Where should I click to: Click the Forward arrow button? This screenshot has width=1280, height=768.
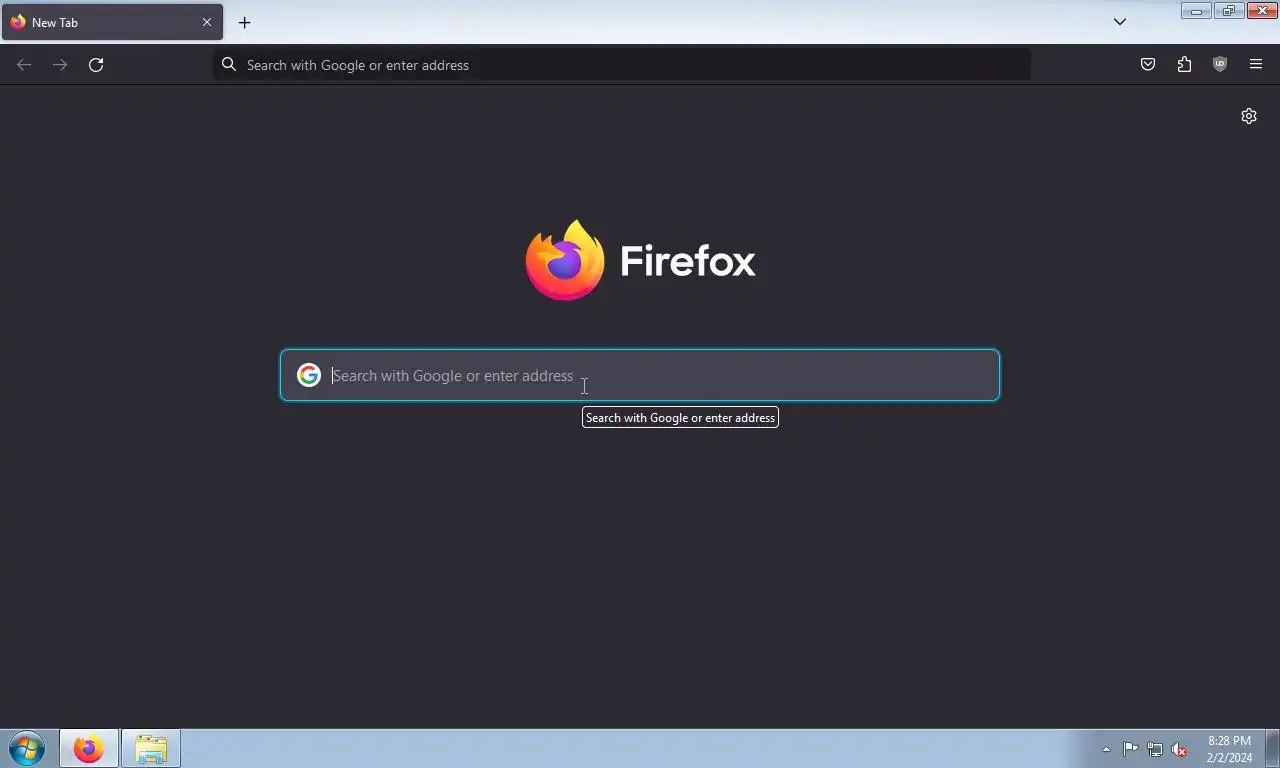(x=60, y=65)
